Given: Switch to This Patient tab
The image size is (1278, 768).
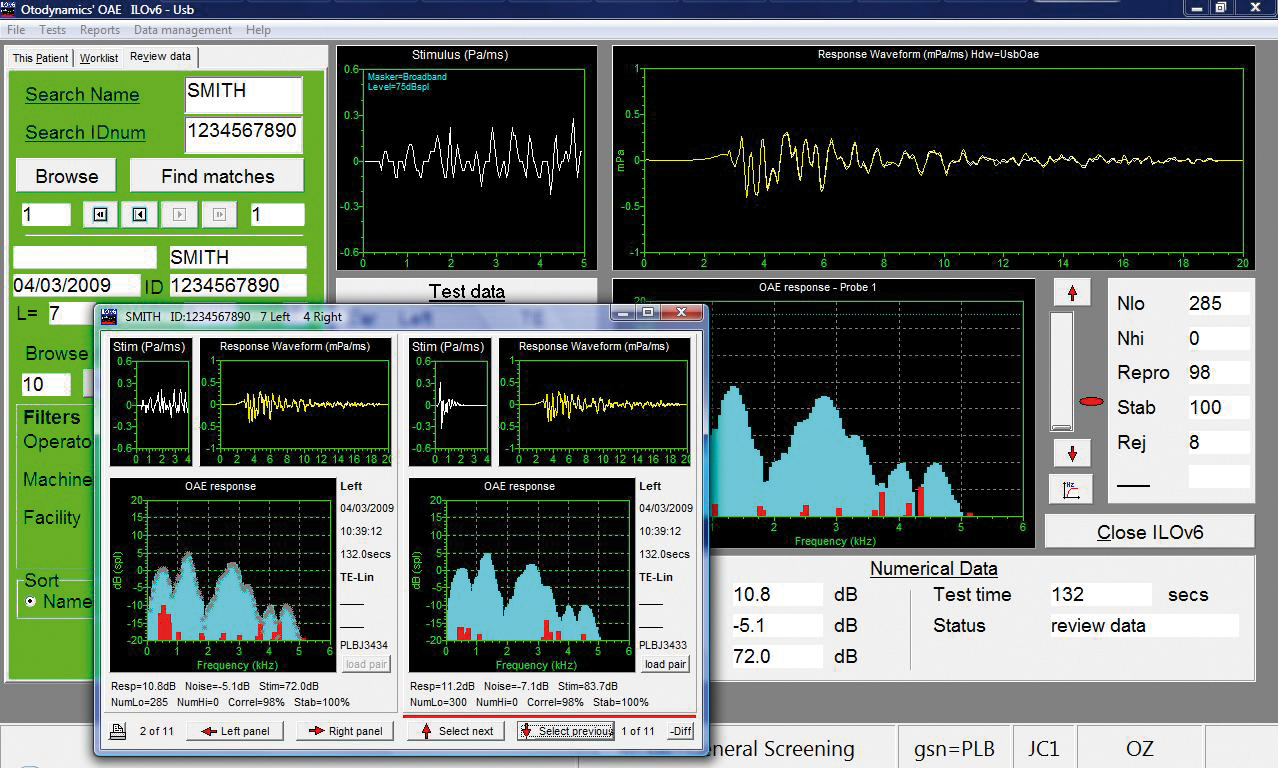Looking at the screenshot, I should (x=40, y=58).
